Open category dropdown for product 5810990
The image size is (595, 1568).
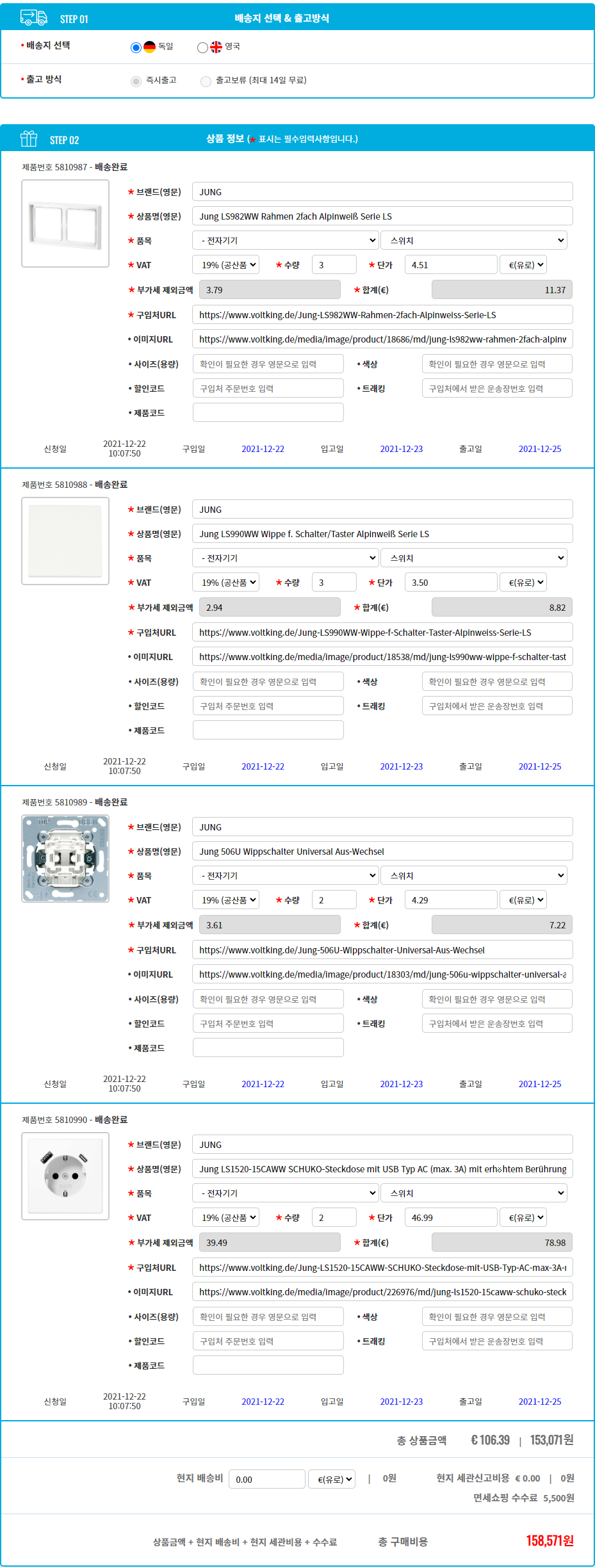point(286,1193)
